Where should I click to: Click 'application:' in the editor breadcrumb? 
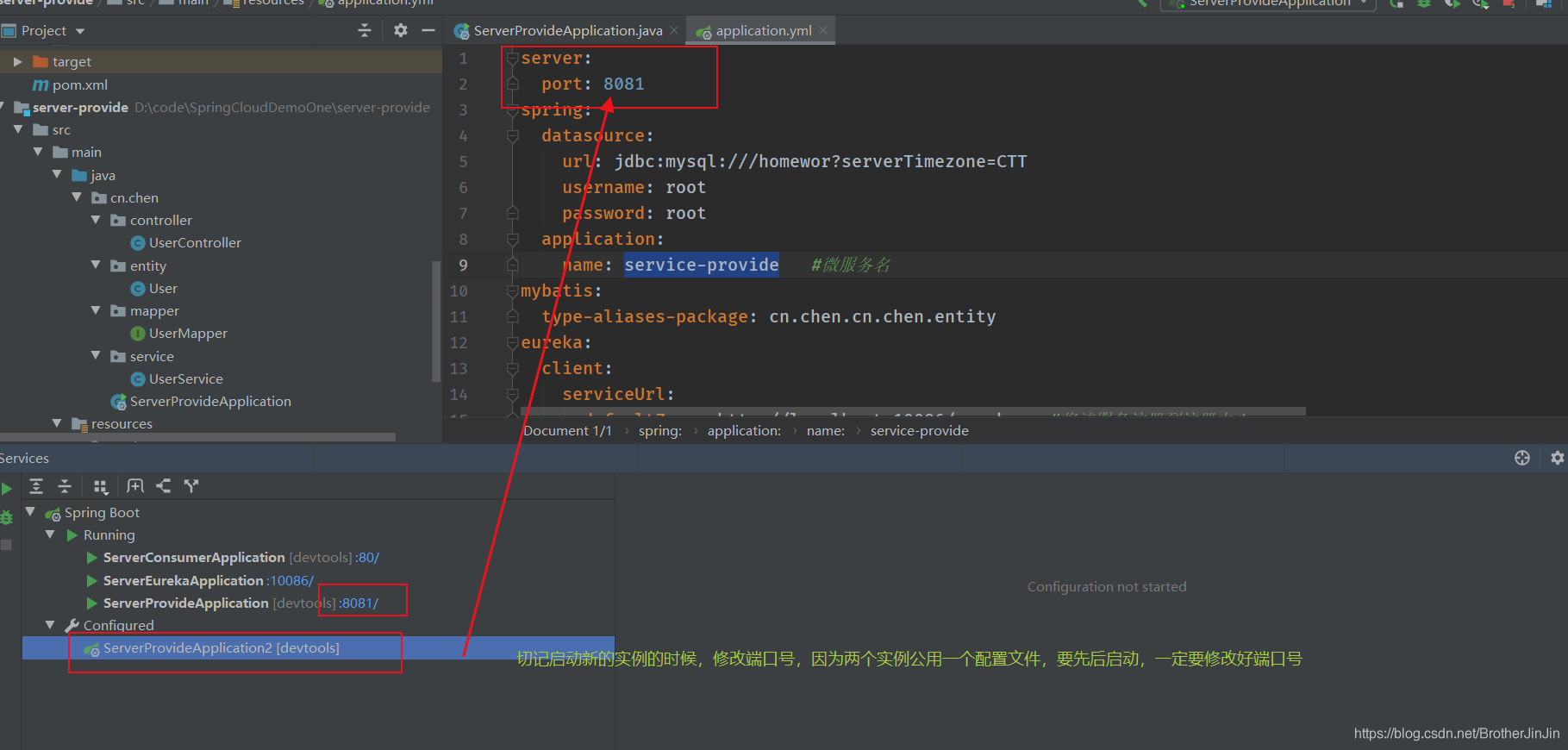tap(744, 431)
